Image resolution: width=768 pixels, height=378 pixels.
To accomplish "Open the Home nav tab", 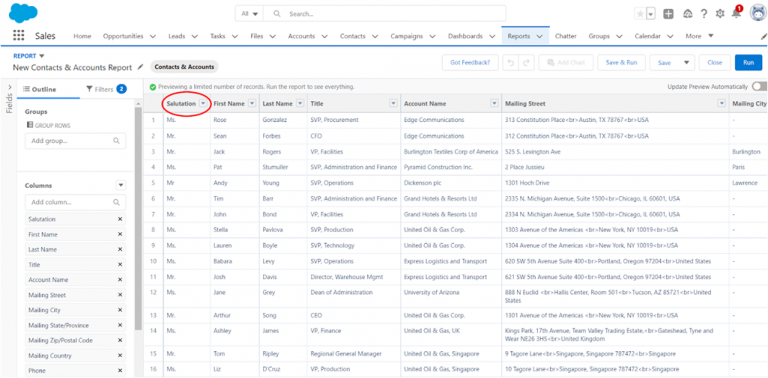I will (x=82, y=36).
